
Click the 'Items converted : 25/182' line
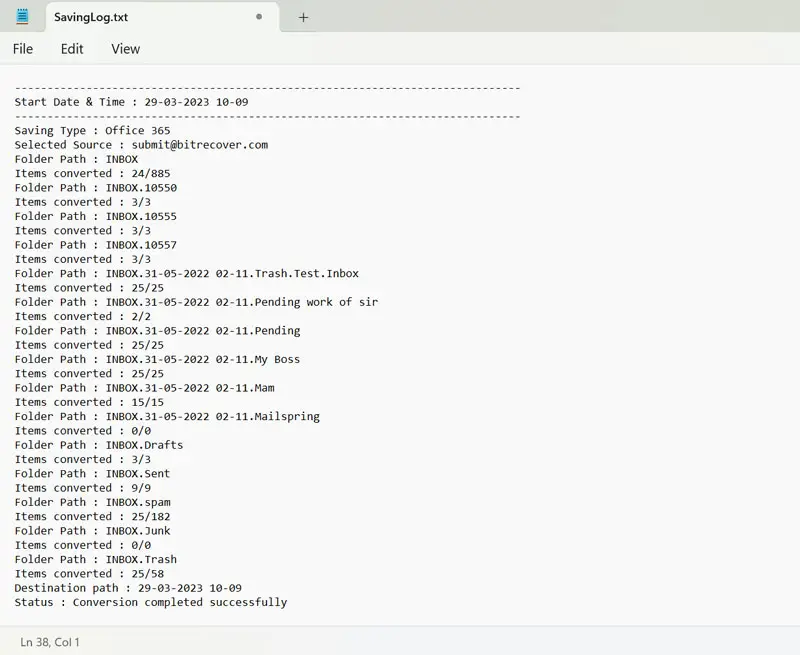coord(92,516)
